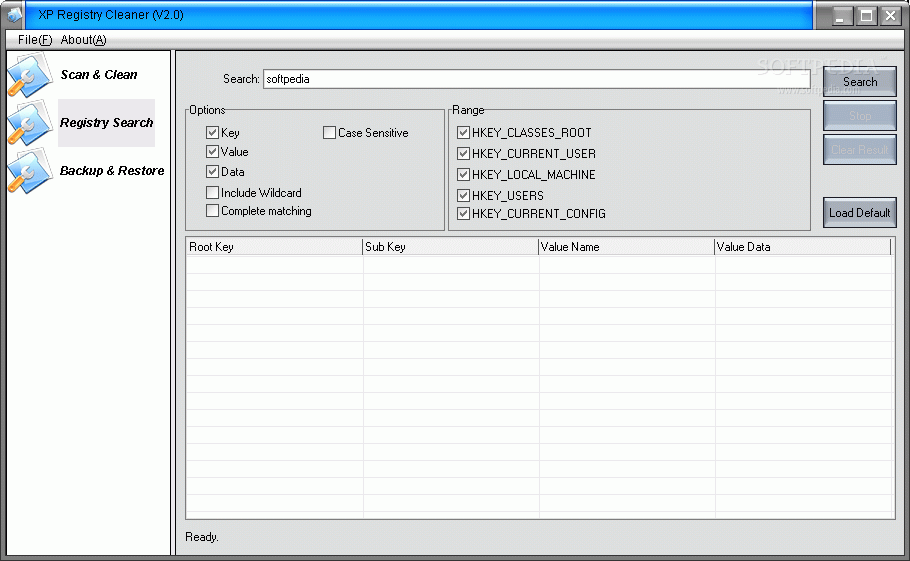Viewport: 910px width, 561px height.
Task: Select the Registry Search section
Action: pos(106,123)
